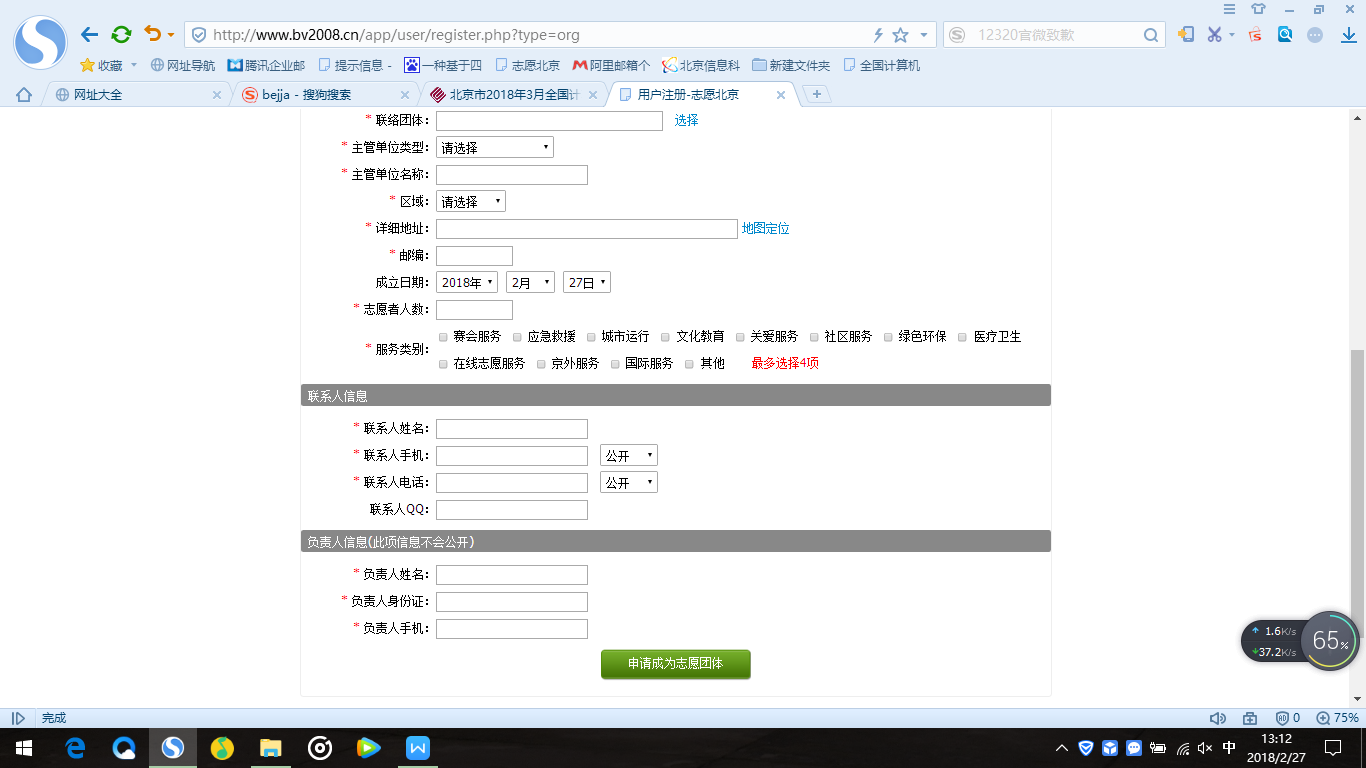This screenshot has height=768, width=1366.
Task: Click the browser back arrow
Action: point(90,35)
